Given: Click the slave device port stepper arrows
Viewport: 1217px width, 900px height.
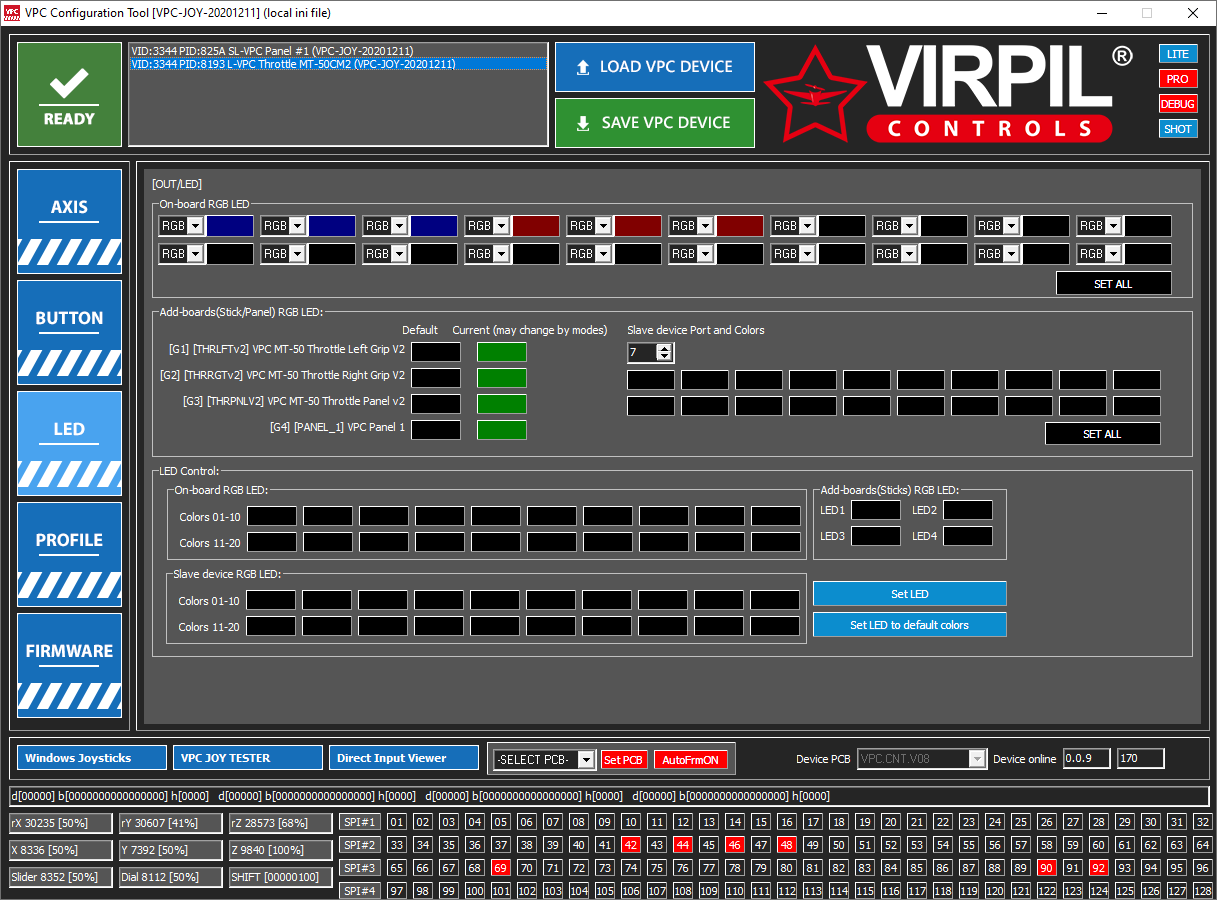Looking at the screenshot, I should click(x=663, y=352).
